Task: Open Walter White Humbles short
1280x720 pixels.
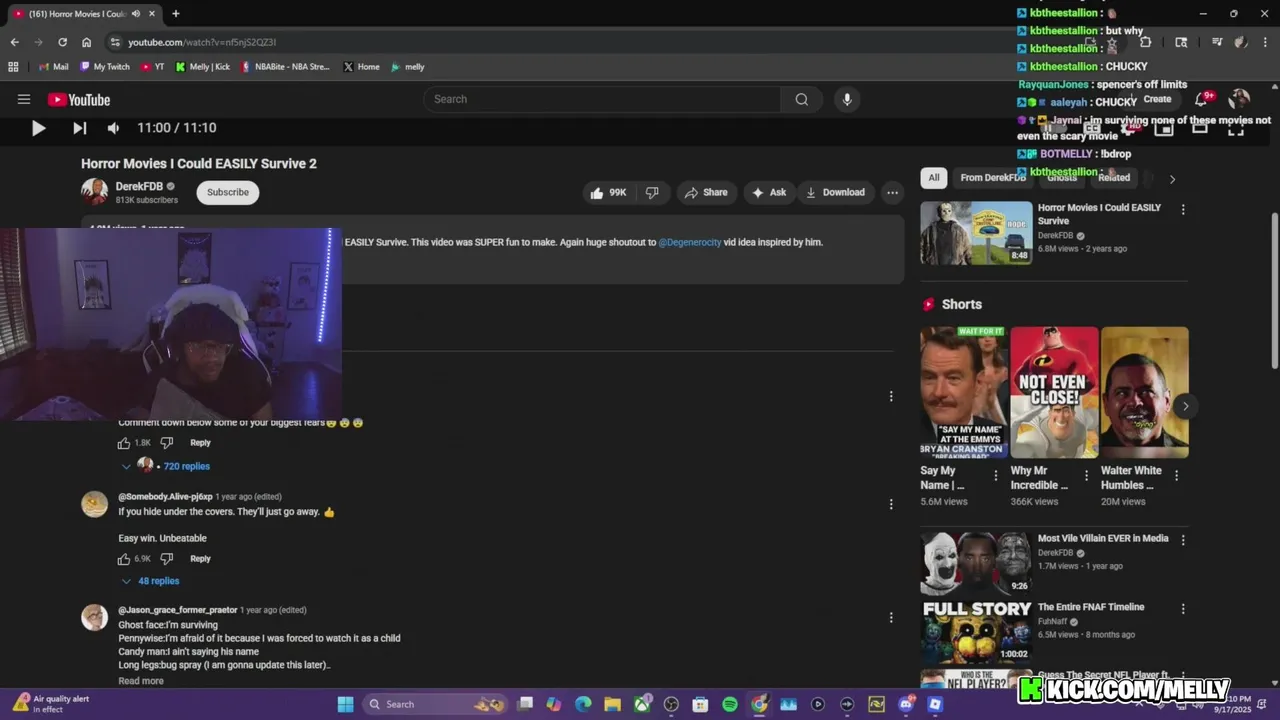Action: pyautogui.click(x=1144, y=392)
